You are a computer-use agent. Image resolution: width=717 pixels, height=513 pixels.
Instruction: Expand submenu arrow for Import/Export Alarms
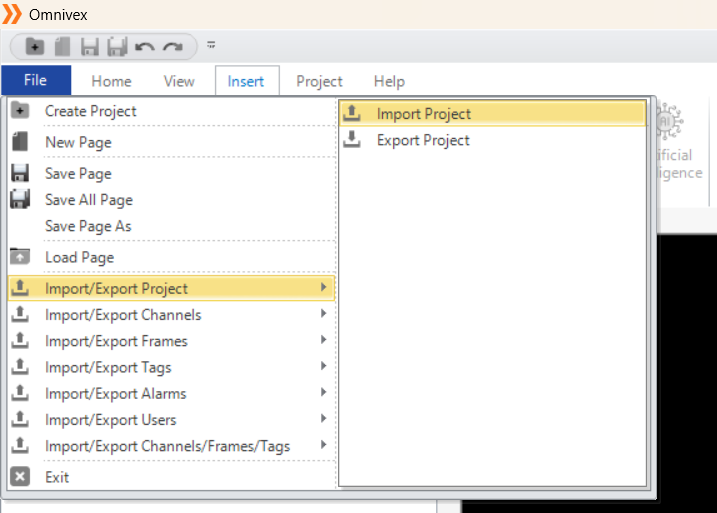(x=323, y=392)
